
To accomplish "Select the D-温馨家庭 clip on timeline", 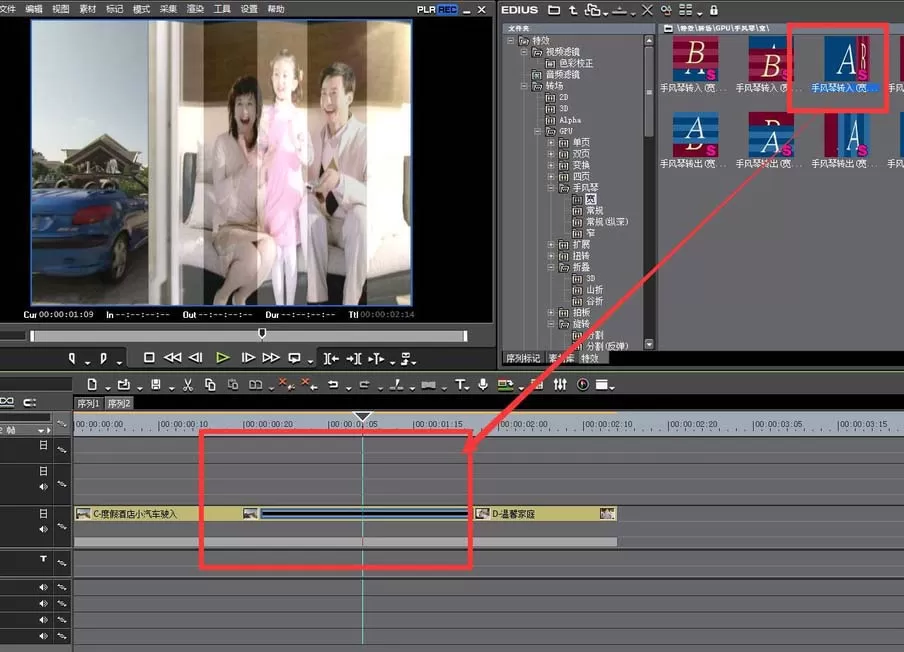I will tap(545, 514).
